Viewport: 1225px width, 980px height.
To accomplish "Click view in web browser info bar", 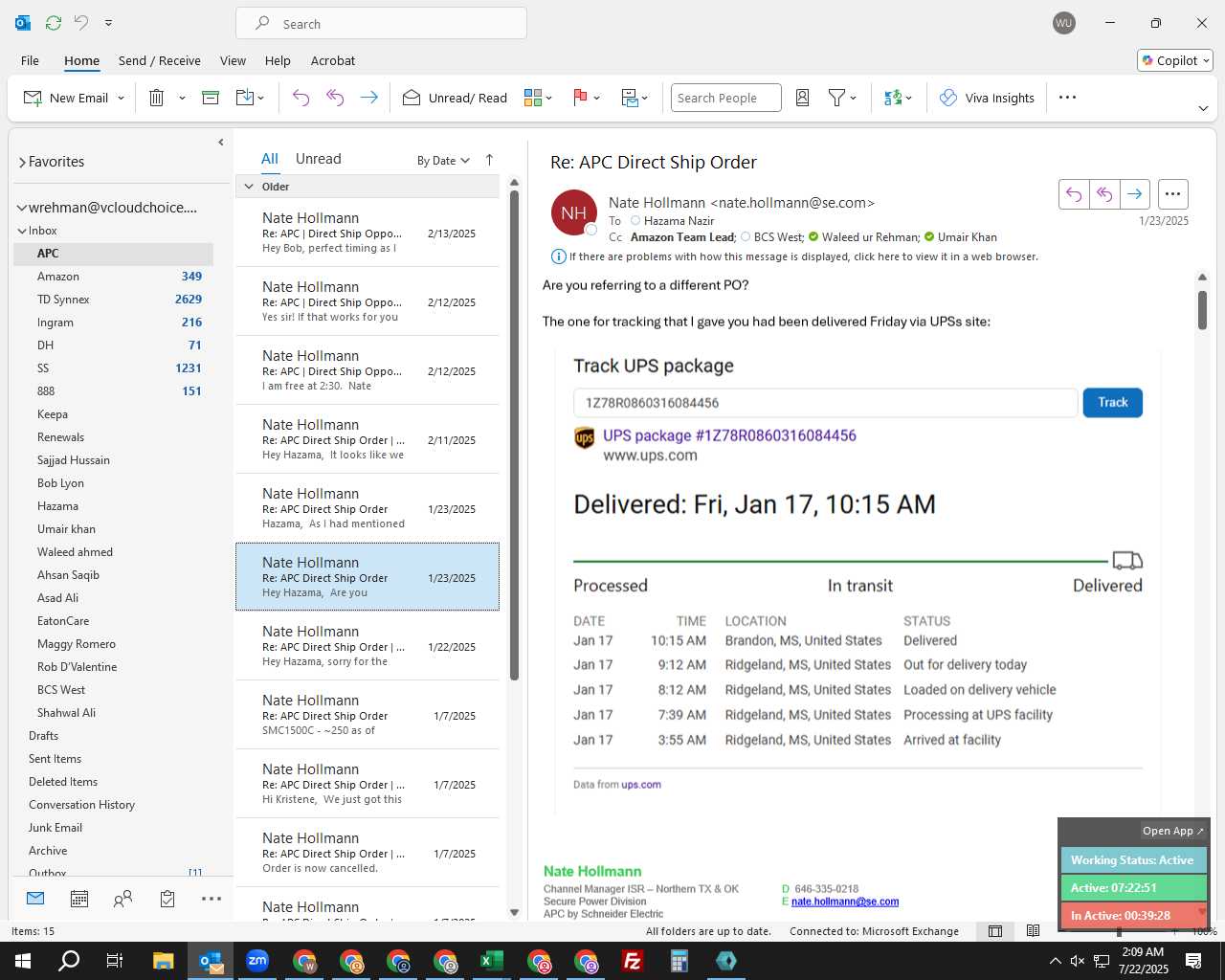I will click(x=803, y=256).
